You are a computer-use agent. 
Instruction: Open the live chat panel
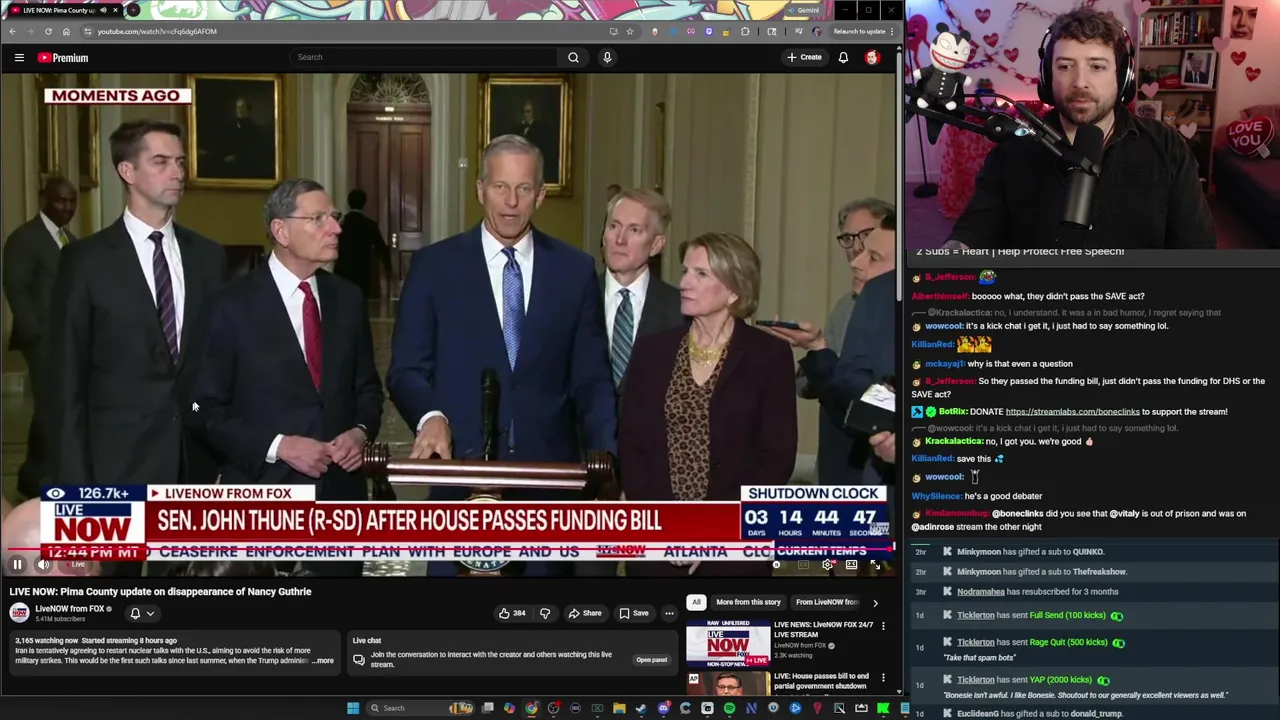click(652, 660)
